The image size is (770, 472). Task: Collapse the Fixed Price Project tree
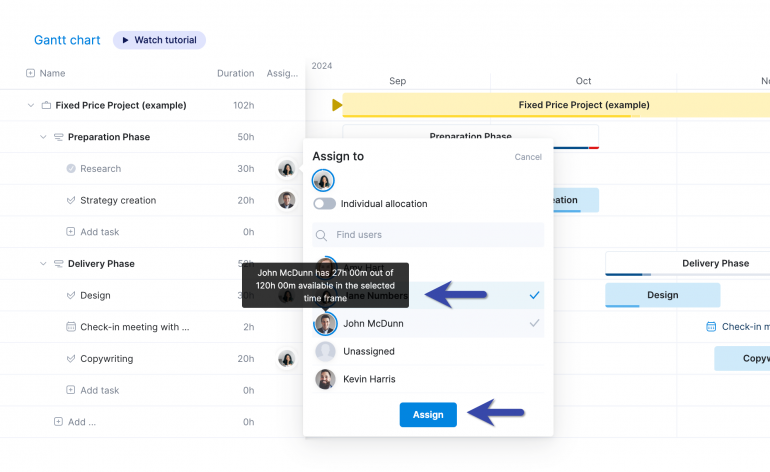click(x=30, y=105)
